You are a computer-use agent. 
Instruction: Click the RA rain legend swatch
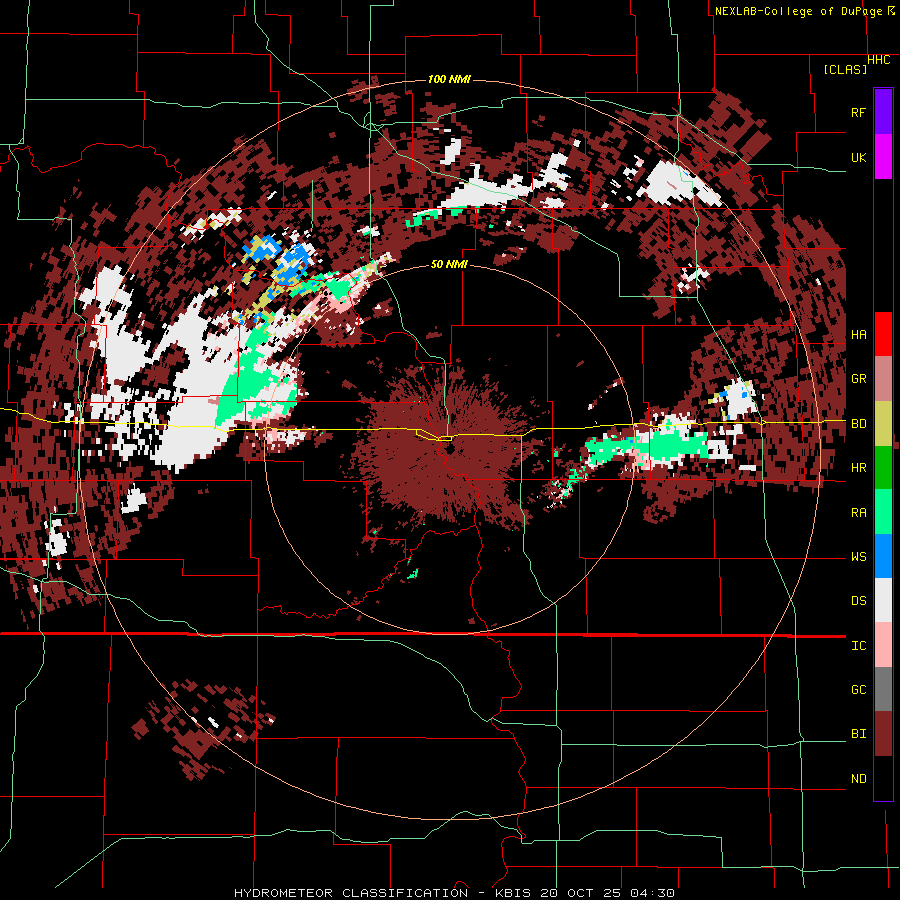(x=883, y=511)
